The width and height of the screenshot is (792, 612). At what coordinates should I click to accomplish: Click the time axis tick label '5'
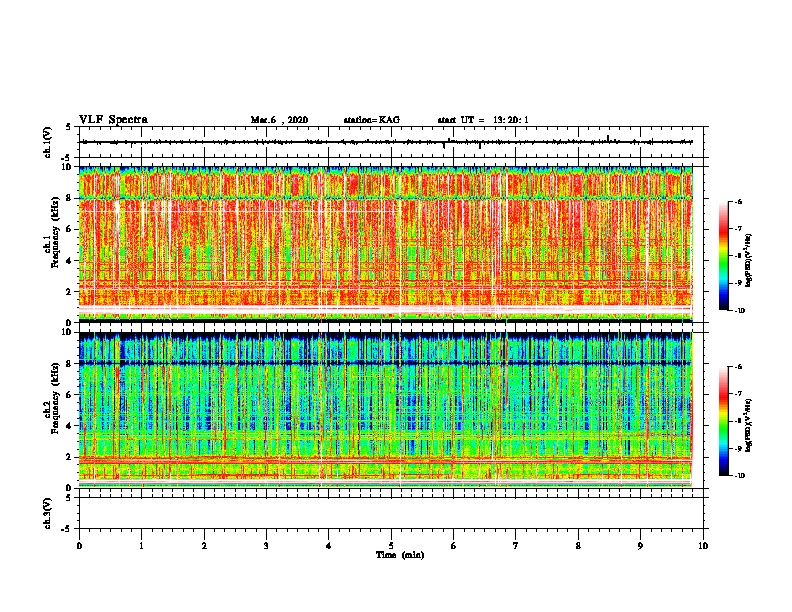click(x=391, y=546)
